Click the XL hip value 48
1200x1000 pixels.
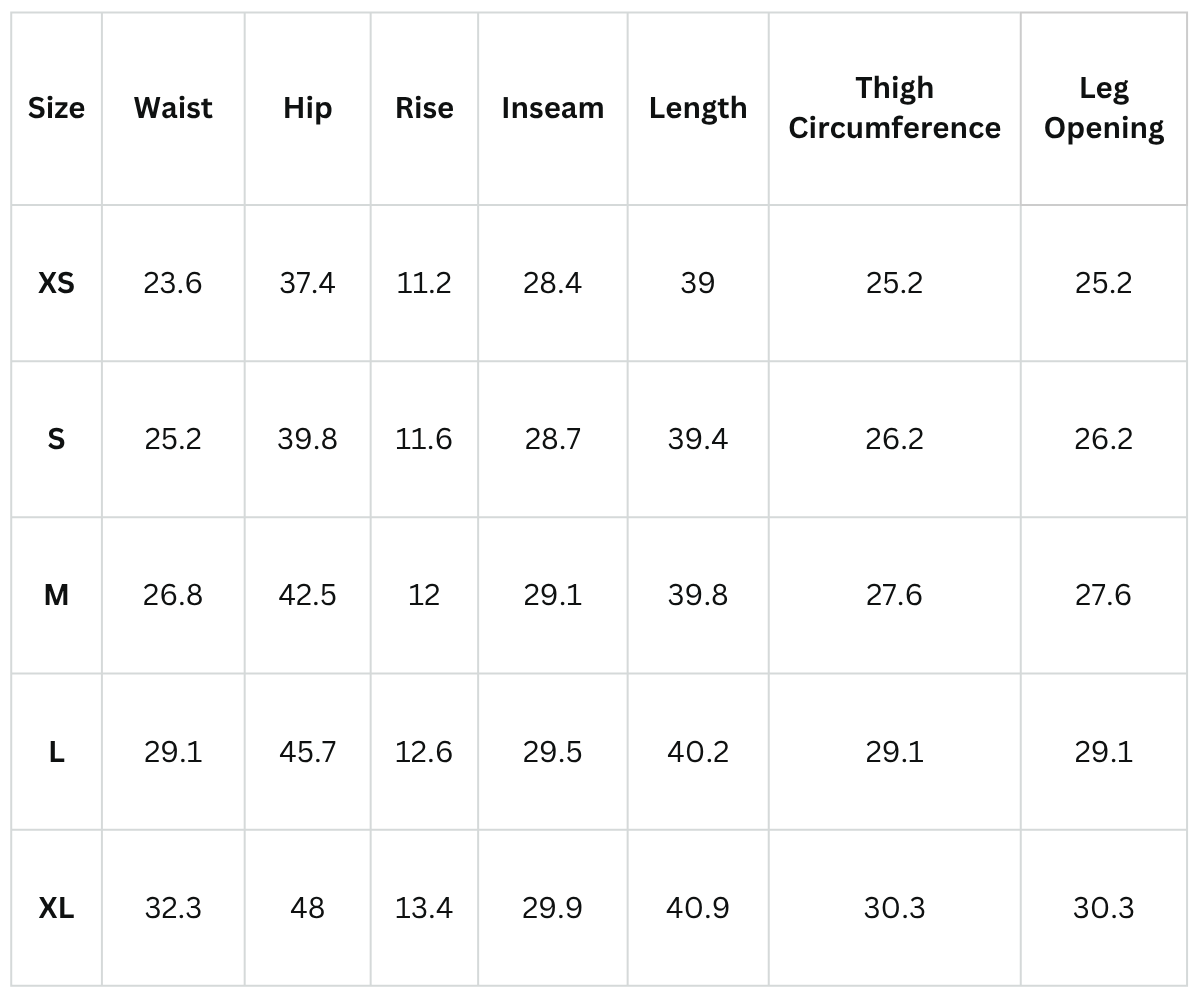pos(307,908)
